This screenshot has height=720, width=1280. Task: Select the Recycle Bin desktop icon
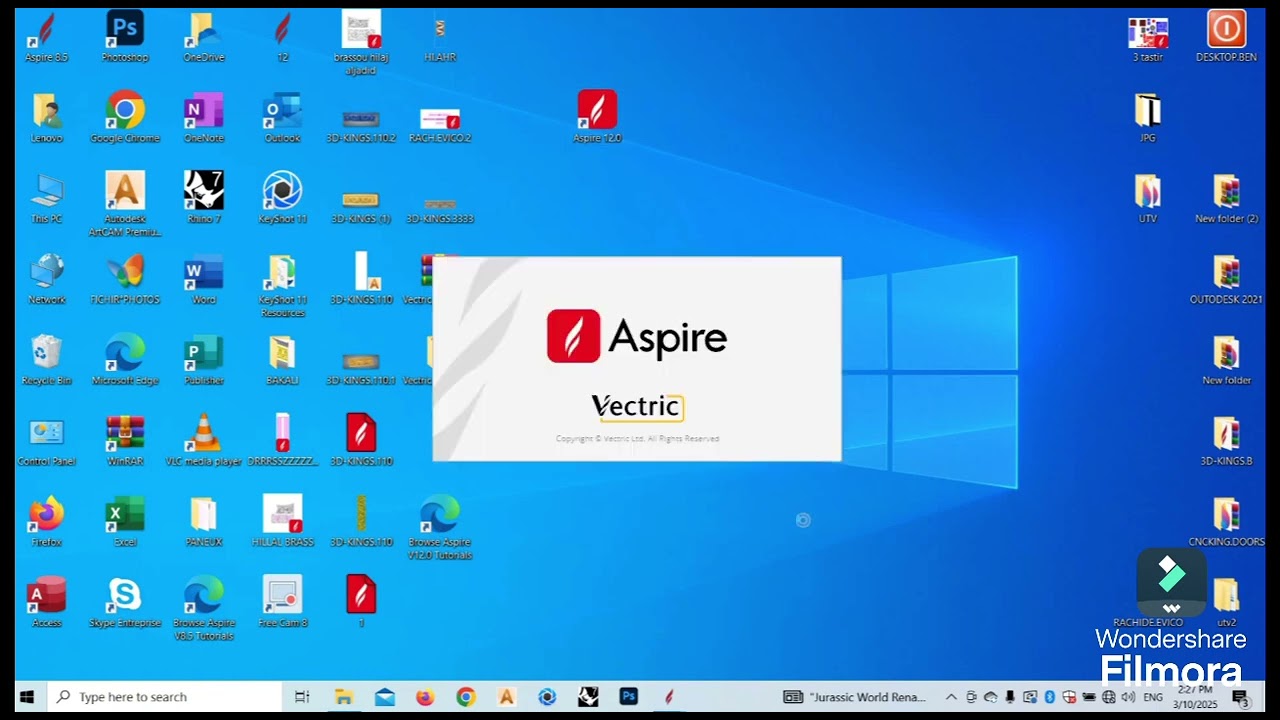coord(46,361)
